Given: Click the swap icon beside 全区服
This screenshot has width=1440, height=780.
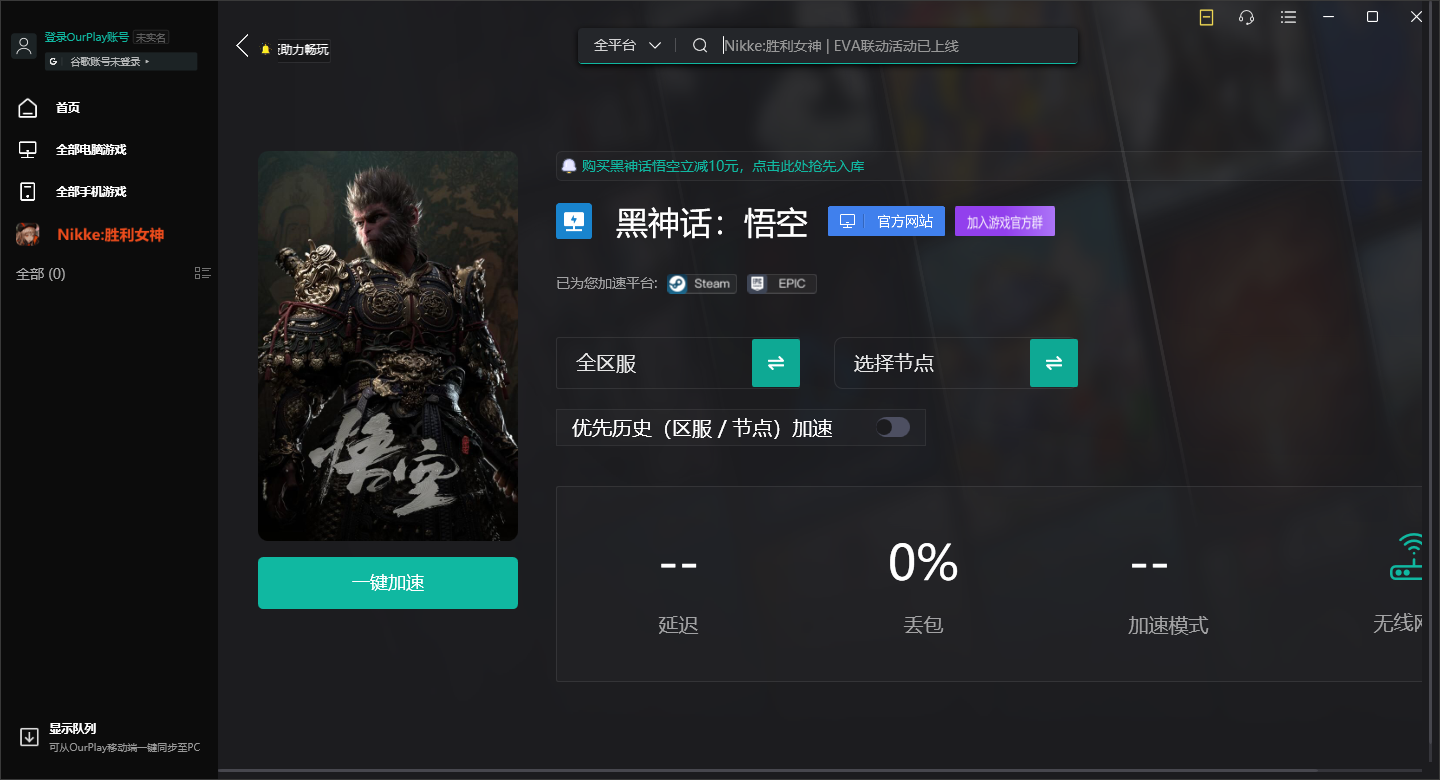Looking at the screenshot, I should point(776,363).
